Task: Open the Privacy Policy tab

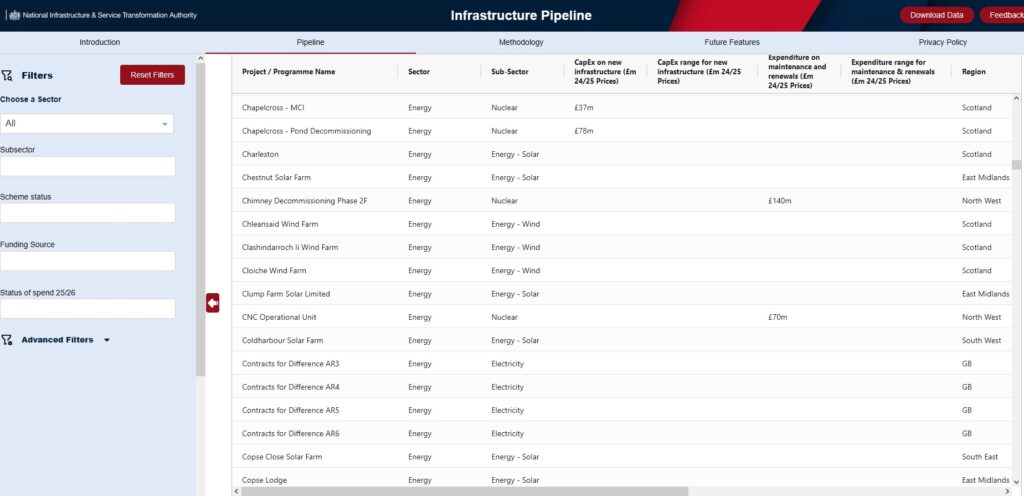Action: (x=942, y=42)
